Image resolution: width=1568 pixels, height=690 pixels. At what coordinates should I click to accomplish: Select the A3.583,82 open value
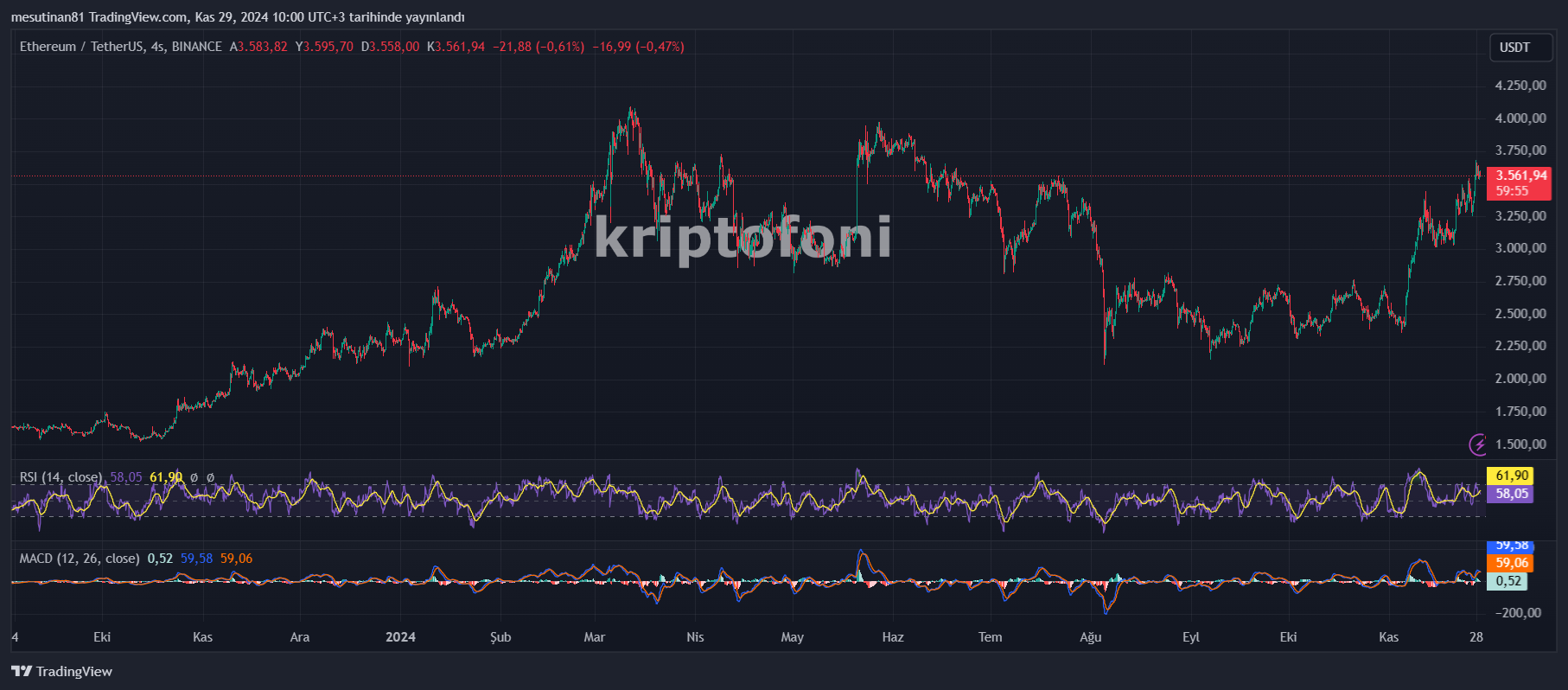coord(258,47)
